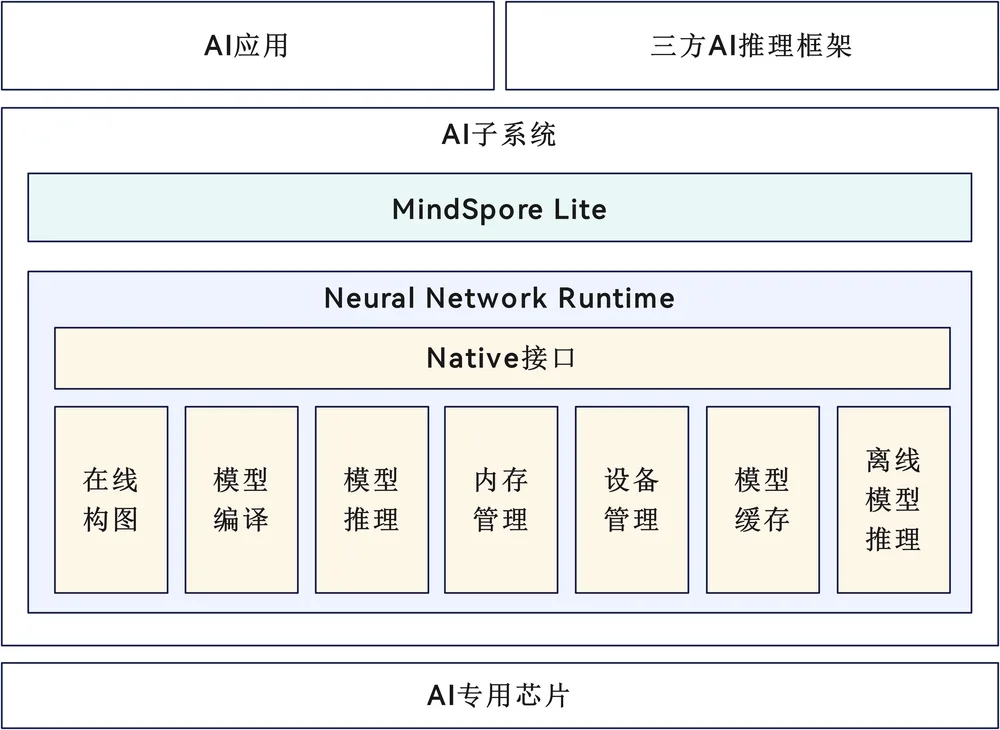The image size is (1000, 730).
Task: Click the AI子系统 heading
Action: coord(499,135)
